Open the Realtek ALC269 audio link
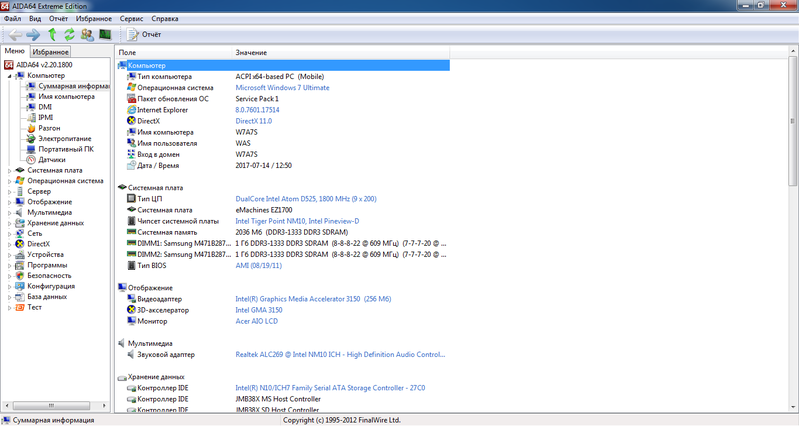Screen dimensions: 799x426 [x=340, y=355]
